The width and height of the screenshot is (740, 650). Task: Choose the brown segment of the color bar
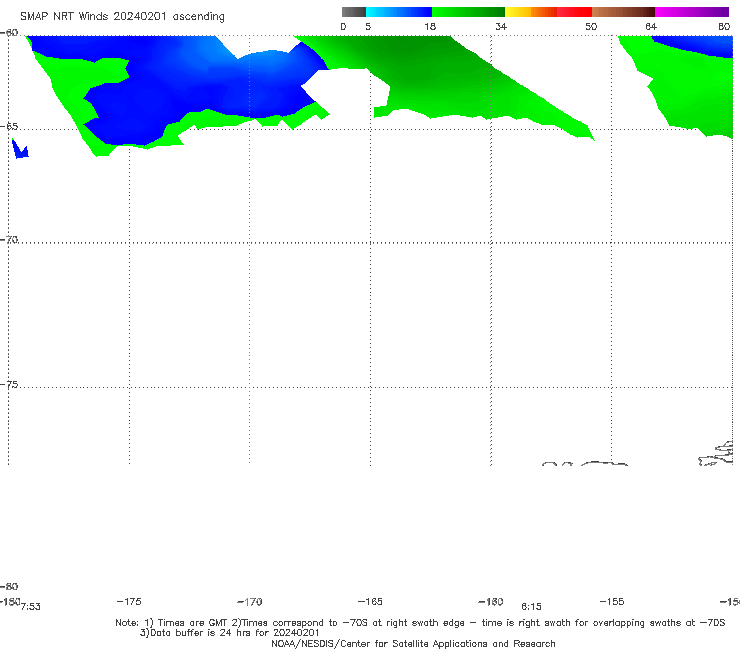623,12
